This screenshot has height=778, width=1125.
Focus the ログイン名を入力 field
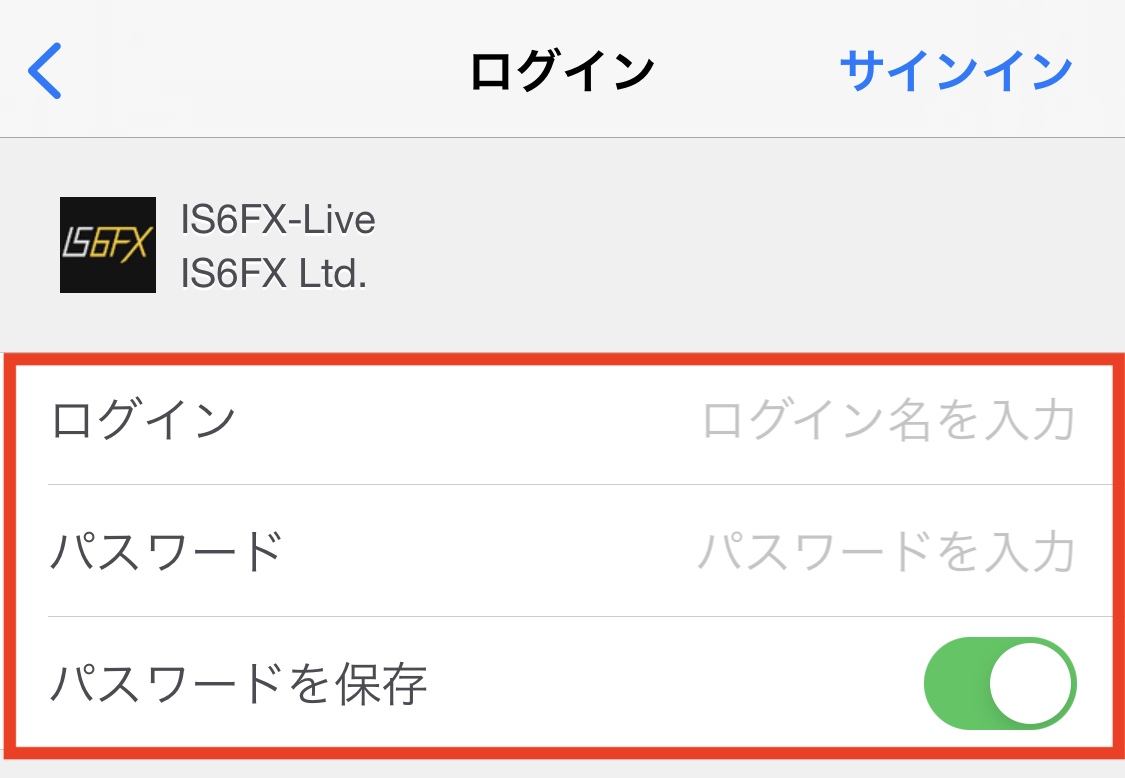click(888, 420)
